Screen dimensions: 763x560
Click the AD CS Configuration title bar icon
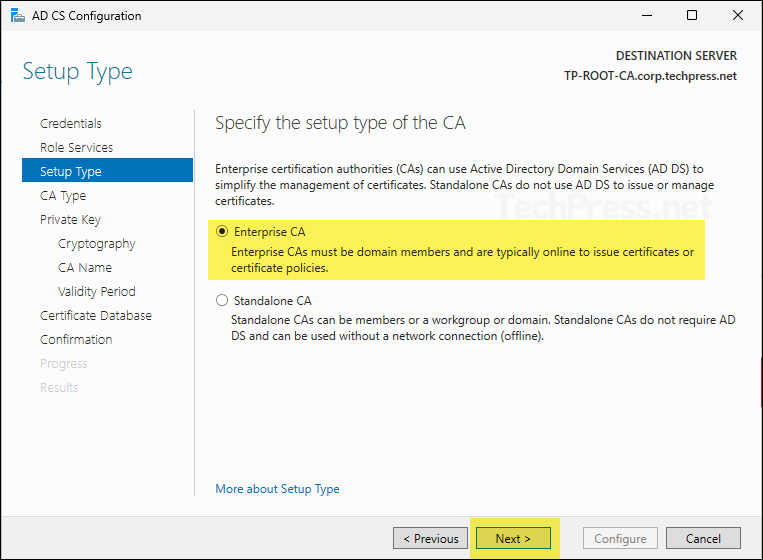(18, 16)
